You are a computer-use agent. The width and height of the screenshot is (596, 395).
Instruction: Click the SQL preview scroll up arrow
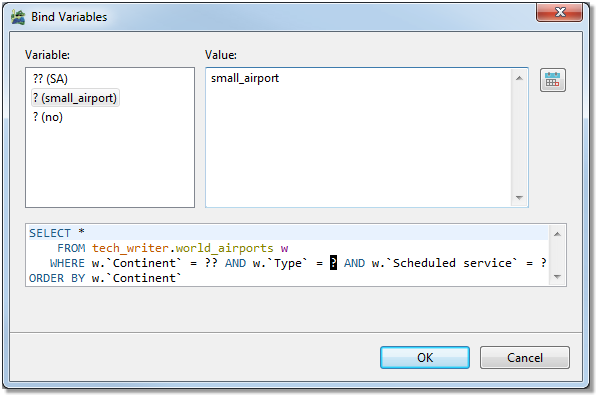pos(557,234)
